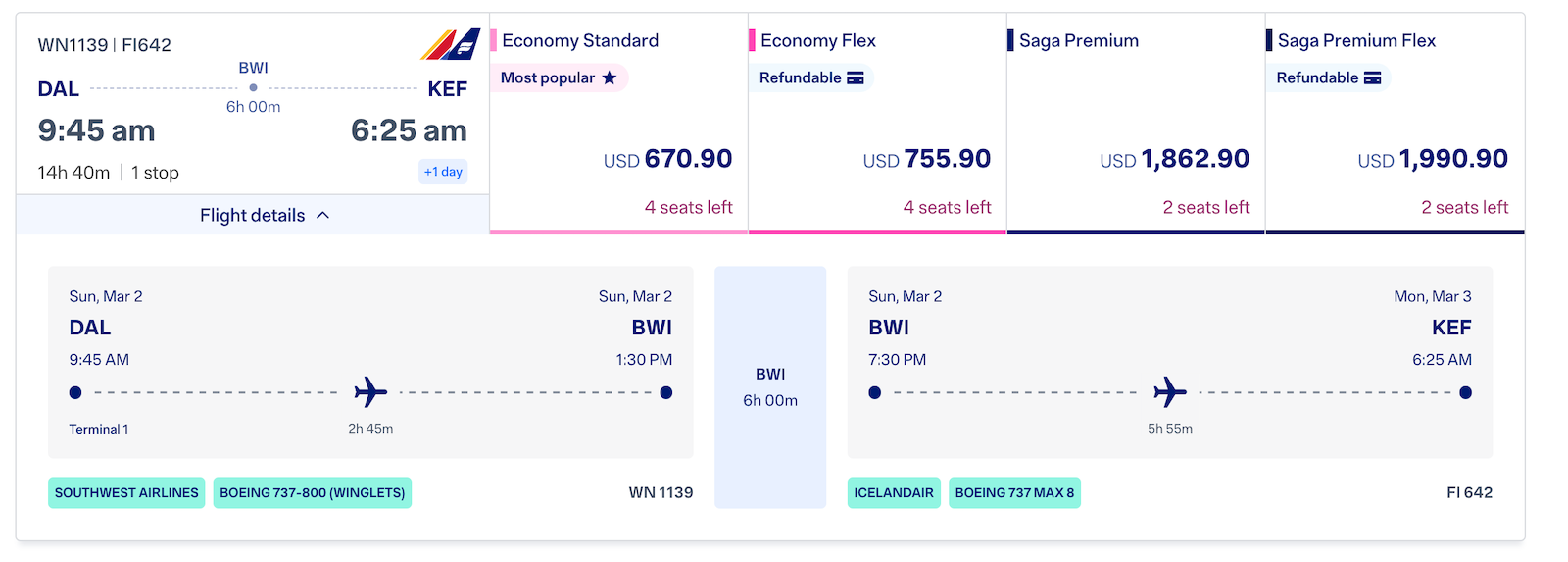
Task: Click the airplane icon on DAL–BWI segment
Action: coord(370,392)
